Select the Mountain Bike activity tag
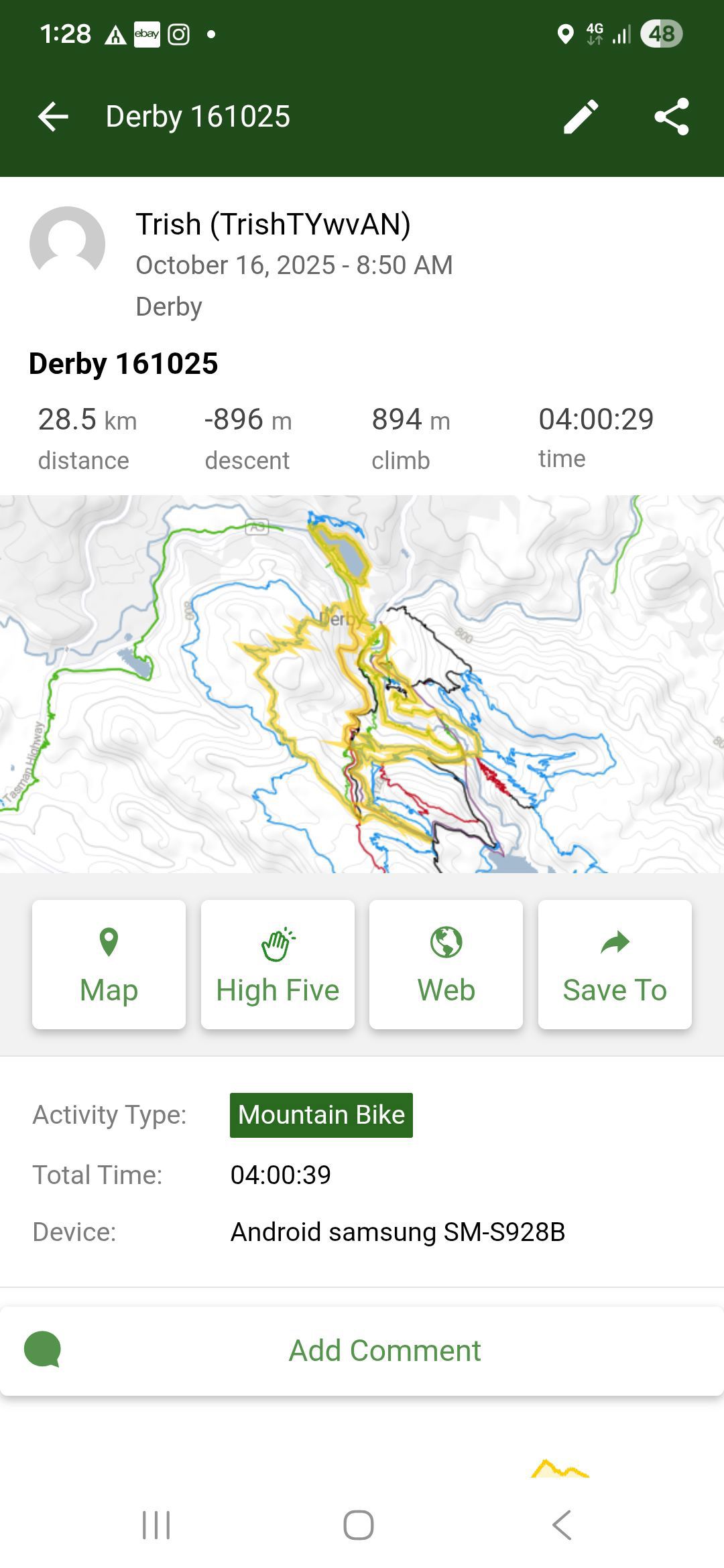Image resolution: width=724 pixels, height=1568 pixels. tap(321, 1115)
